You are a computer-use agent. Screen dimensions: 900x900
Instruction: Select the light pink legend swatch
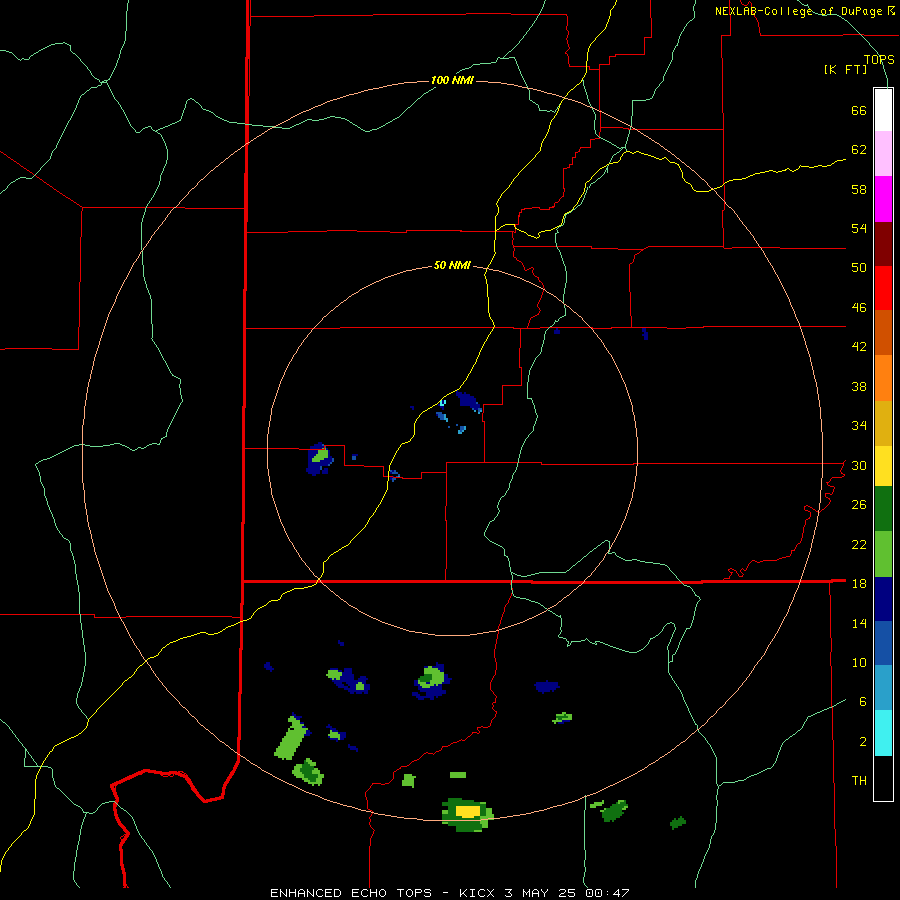pyautogui.click(x=883, y=153)
